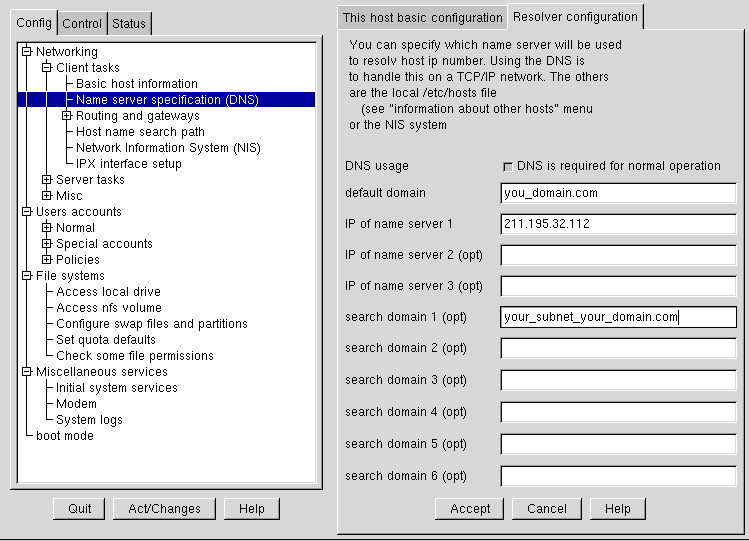Switch to the Control tab
This screenshot has width=749, height=541.
(82, 24)
